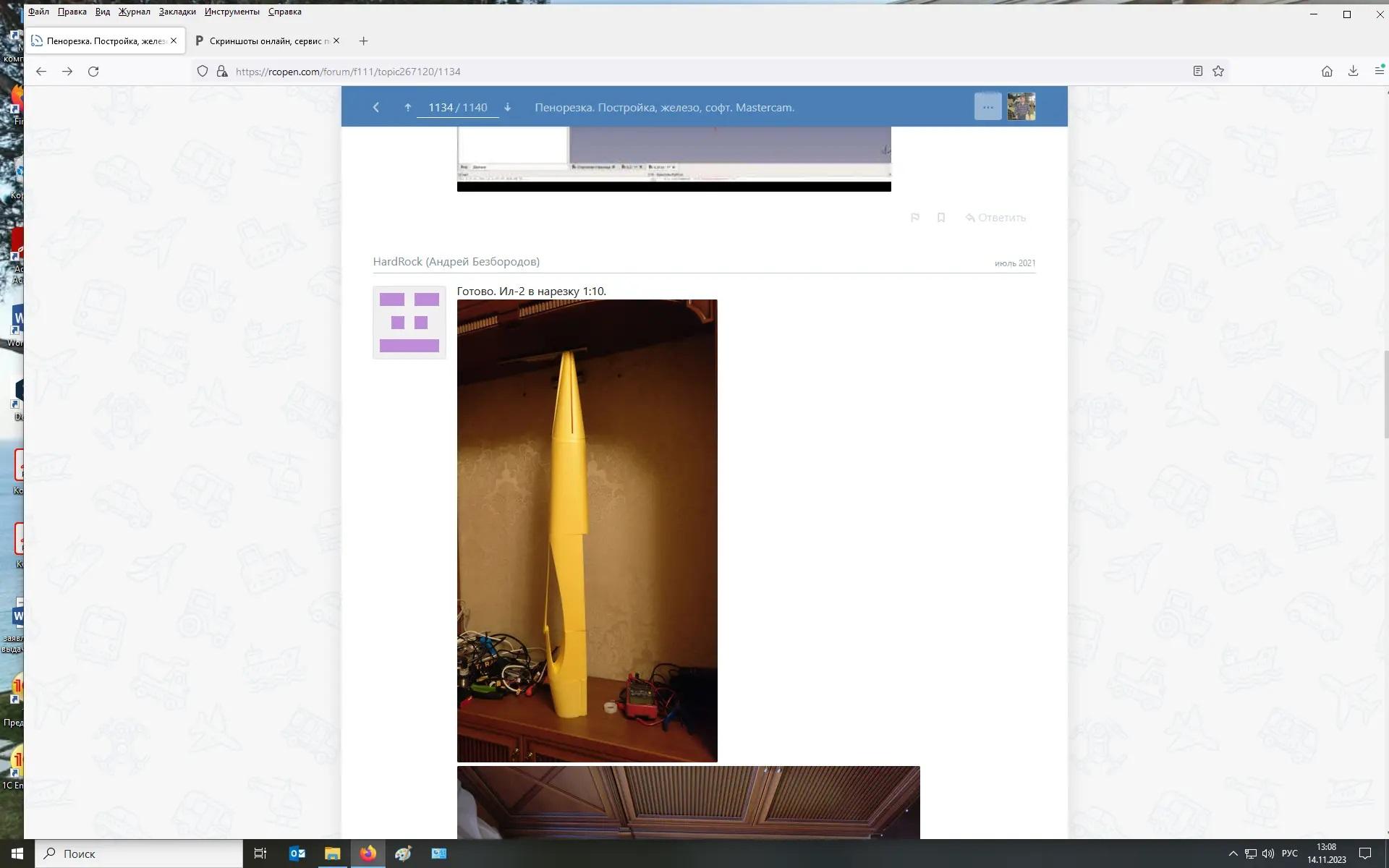The width and height of the screenshot is (1389, 868).
Task: Open the application hamburger menu
Action: [x=1379, y=71]
